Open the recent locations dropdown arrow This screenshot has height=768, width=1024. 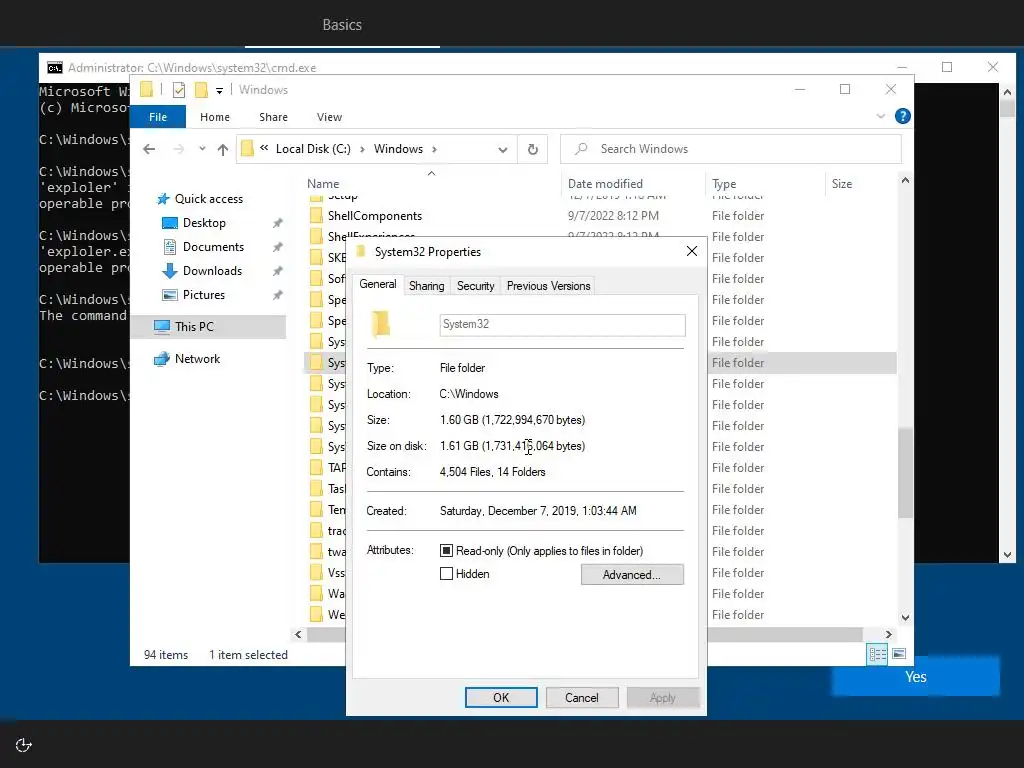coord(202,149)
